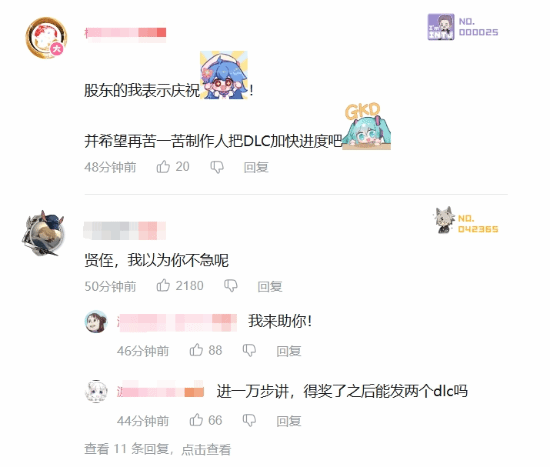The height and width of the screenshot is (467, 550).
Task: Open the second commenter's knight-framed avatar
Action: point(43,233)
